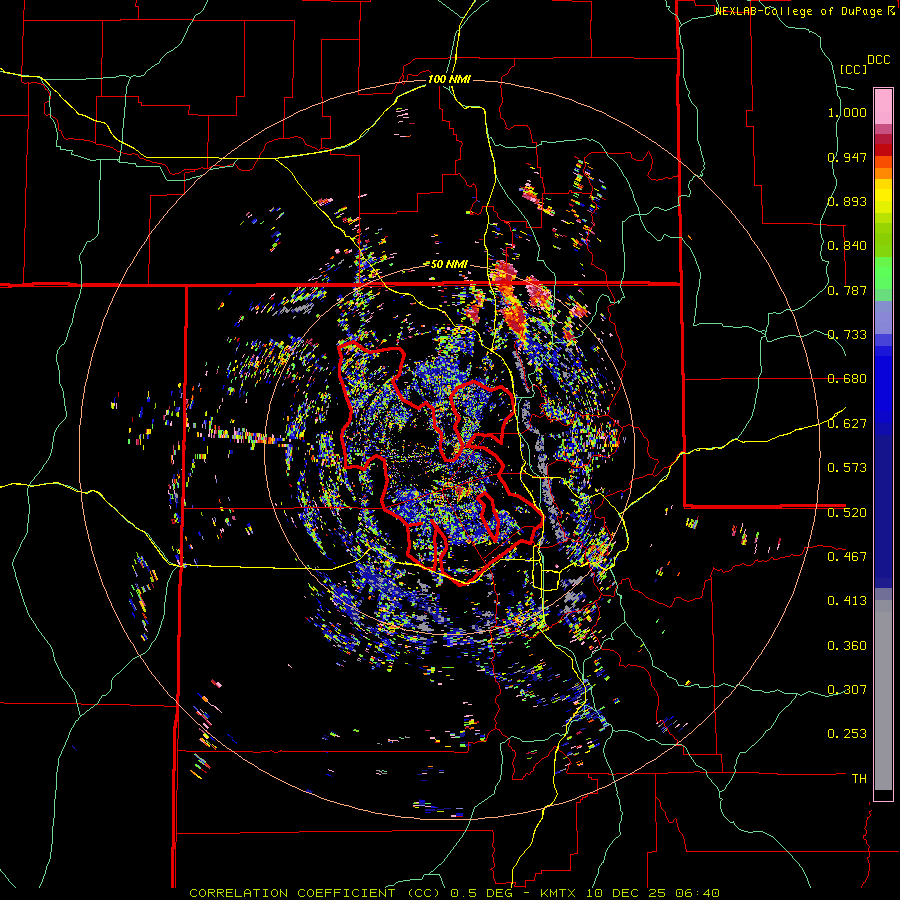
Task: Click the 0.893 legend value
Action: click(x=847, y=201)
